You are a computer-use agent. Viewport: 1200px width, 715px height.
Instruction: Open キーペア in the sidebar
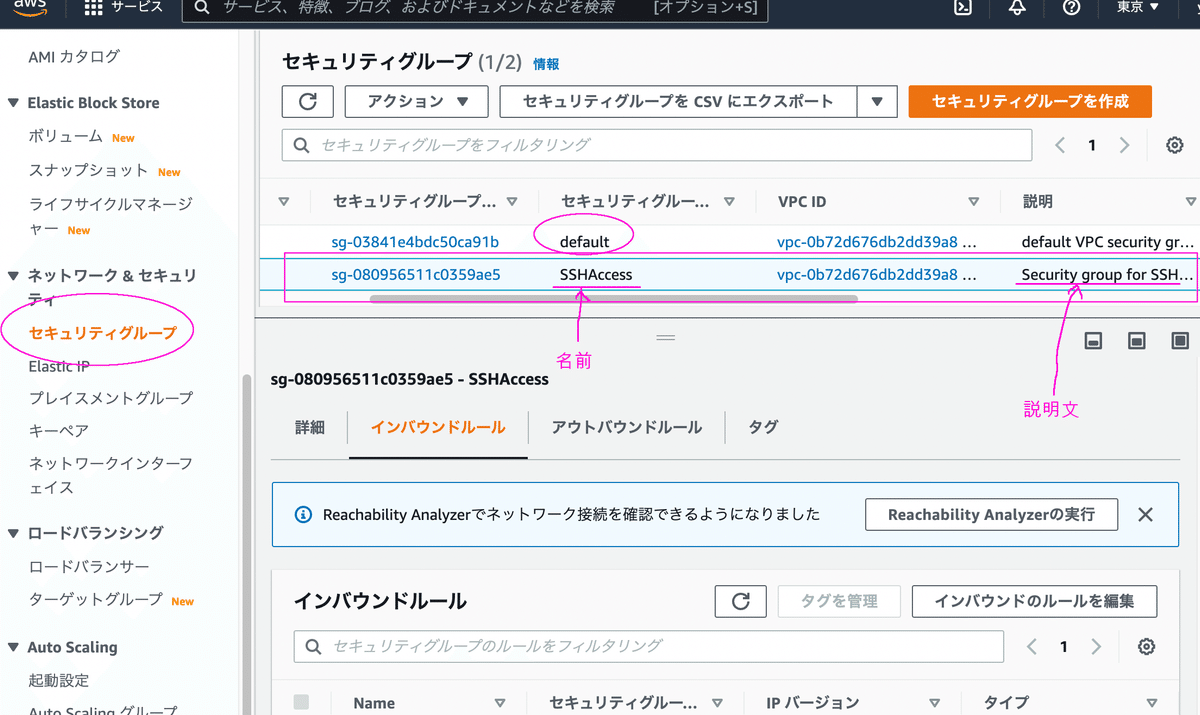[x=59, y=431]
